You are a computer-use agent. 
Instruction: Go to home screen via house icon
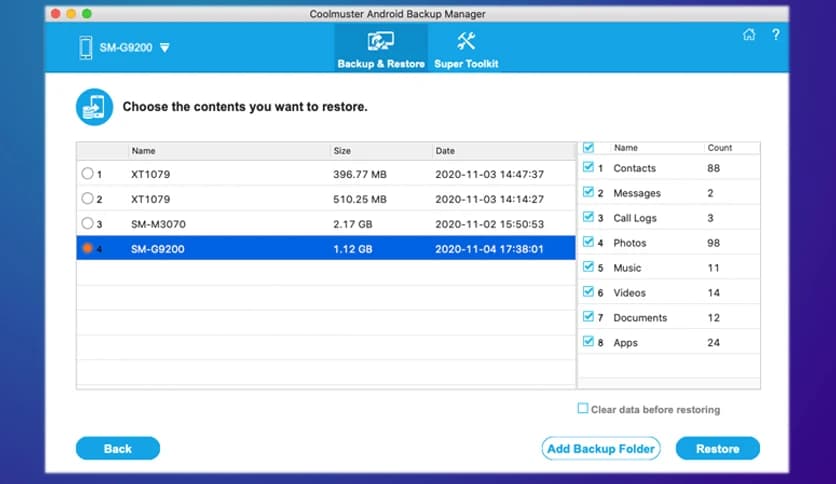pyautogui.click(x=749, y=35)
